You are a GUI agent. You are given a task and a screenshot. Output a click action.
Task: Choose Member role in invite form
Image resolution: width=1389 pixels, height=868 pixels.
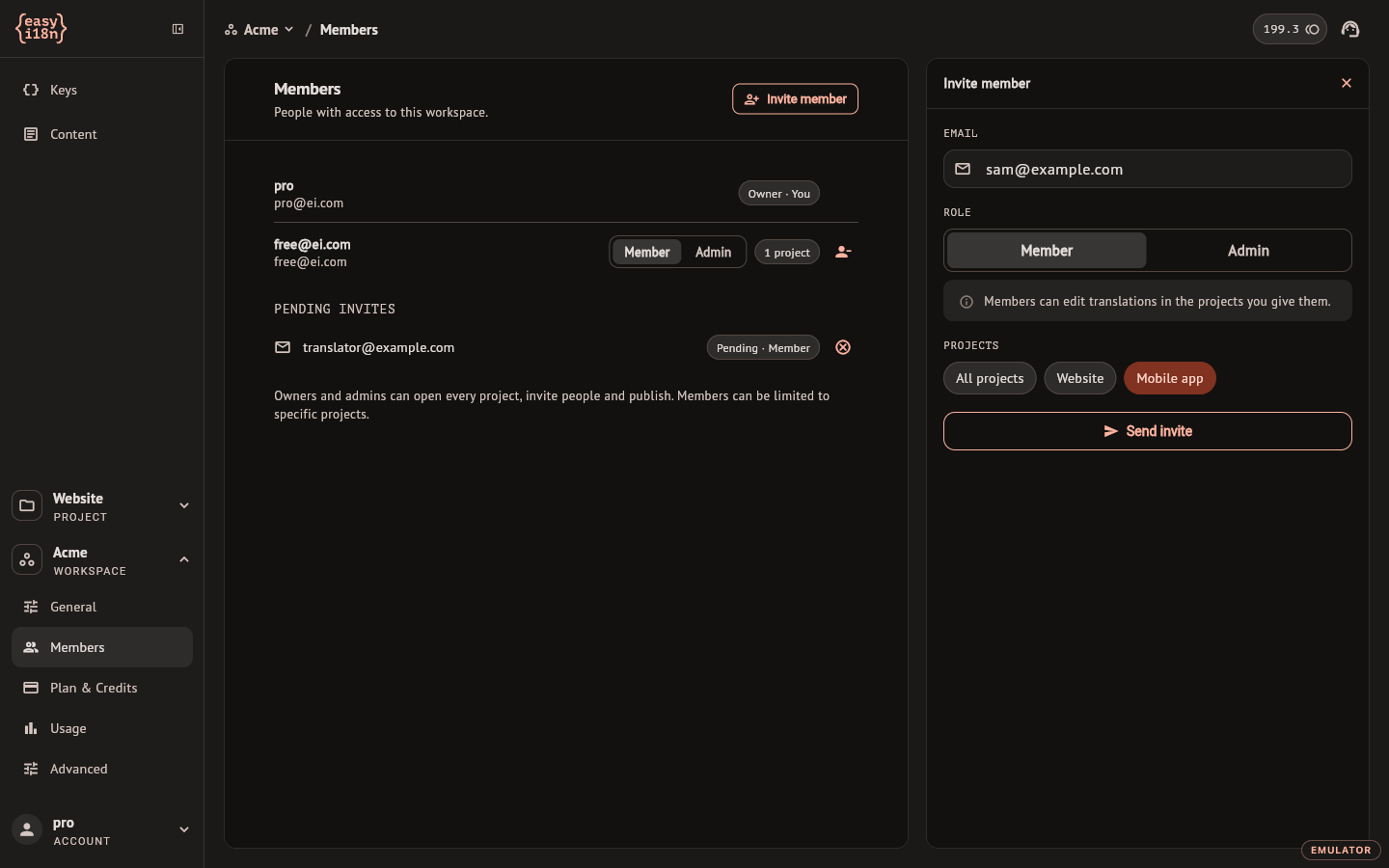pos(1047,251)
